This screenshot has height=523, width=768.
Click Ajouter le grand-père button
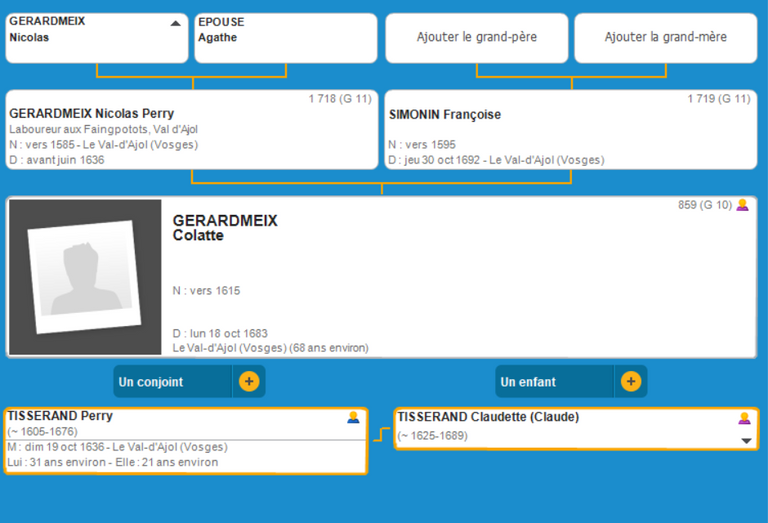[476, 37]
